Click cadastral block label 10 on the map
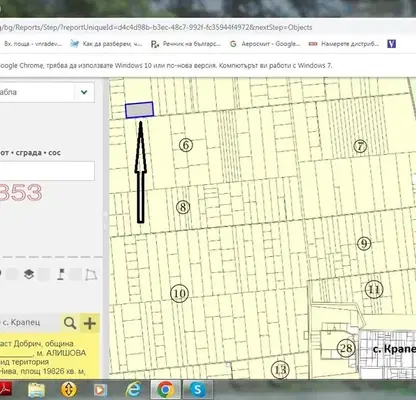416x400 pixels. tap(179, 293)
